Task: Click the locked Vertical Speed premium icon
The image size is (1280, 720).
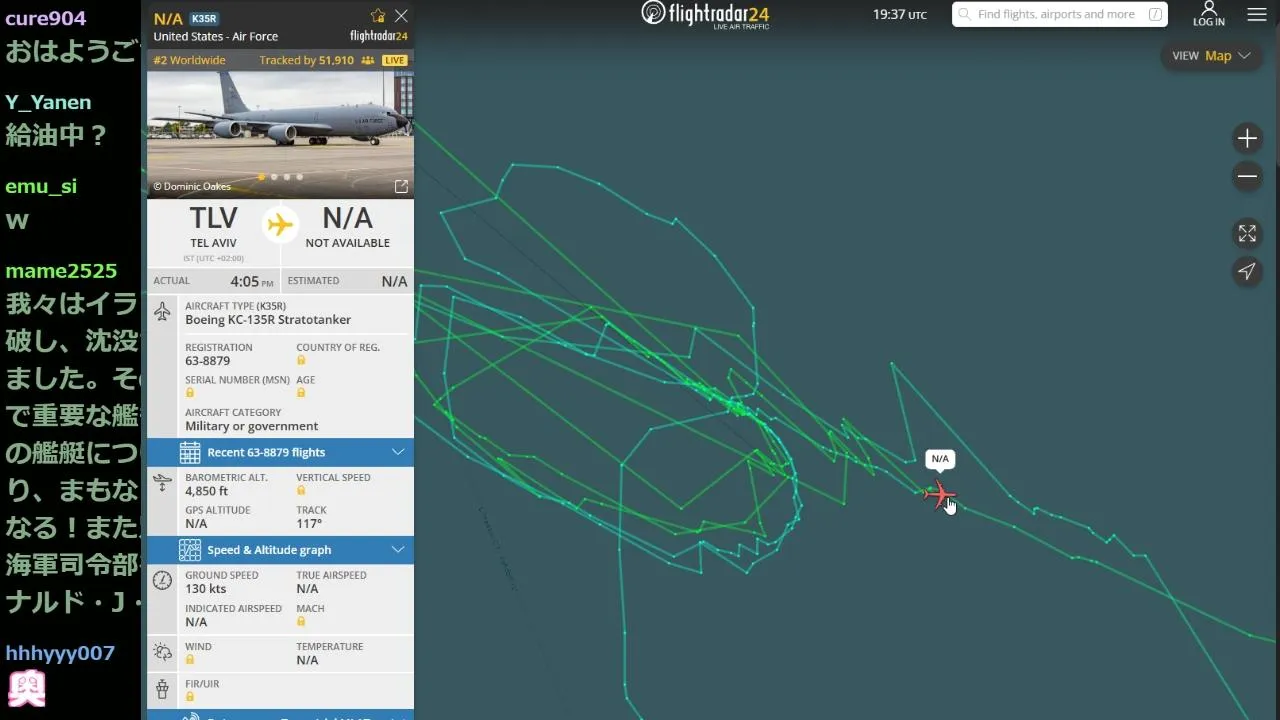Action: pyautogui.click(x=301, y=491)
